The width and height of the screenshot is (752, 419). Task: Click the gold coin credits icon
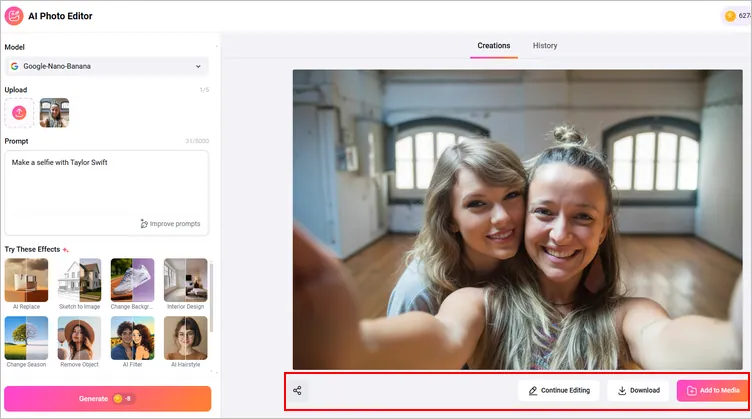(x=730, y=16)
